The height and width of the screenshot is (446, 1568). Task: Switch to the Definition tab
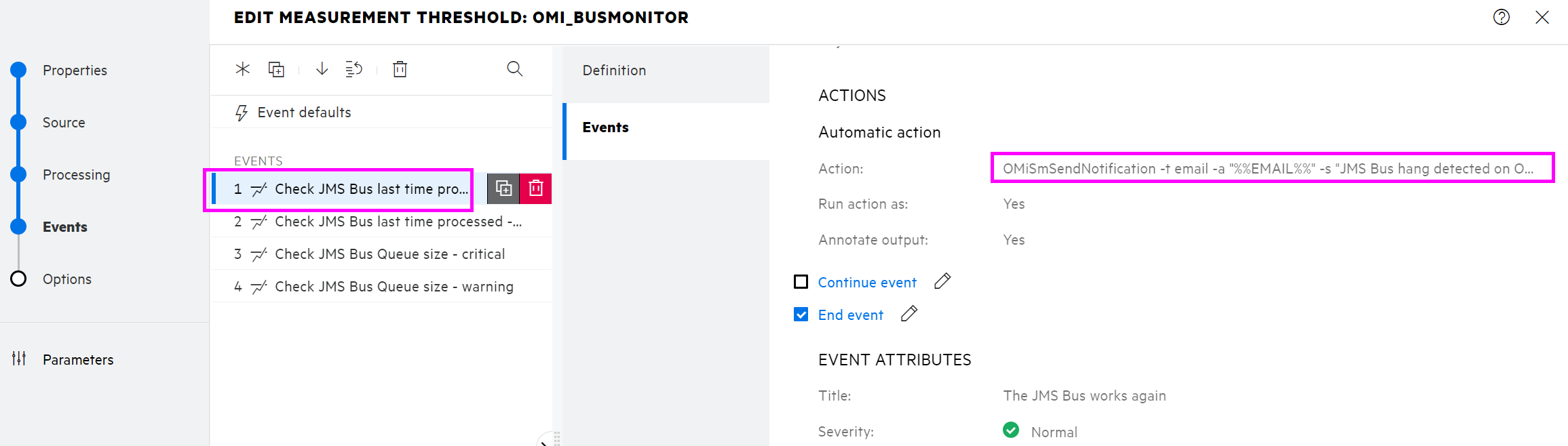(613, 70)
